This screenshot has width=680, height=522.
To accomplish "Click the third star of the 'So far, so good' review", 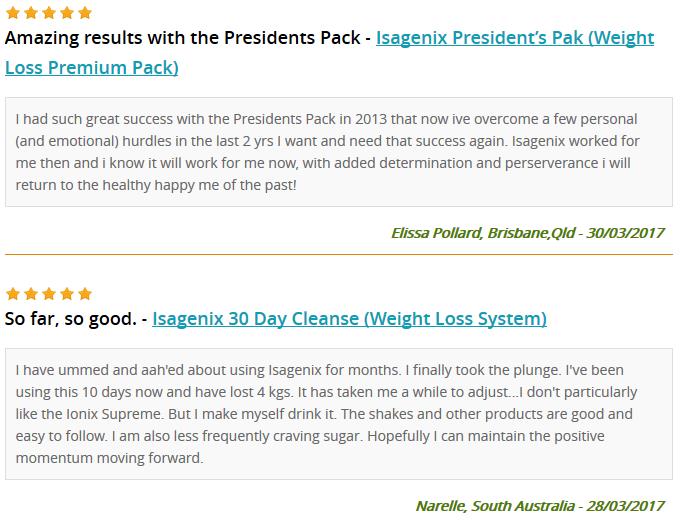I will (x=49, y=294).
